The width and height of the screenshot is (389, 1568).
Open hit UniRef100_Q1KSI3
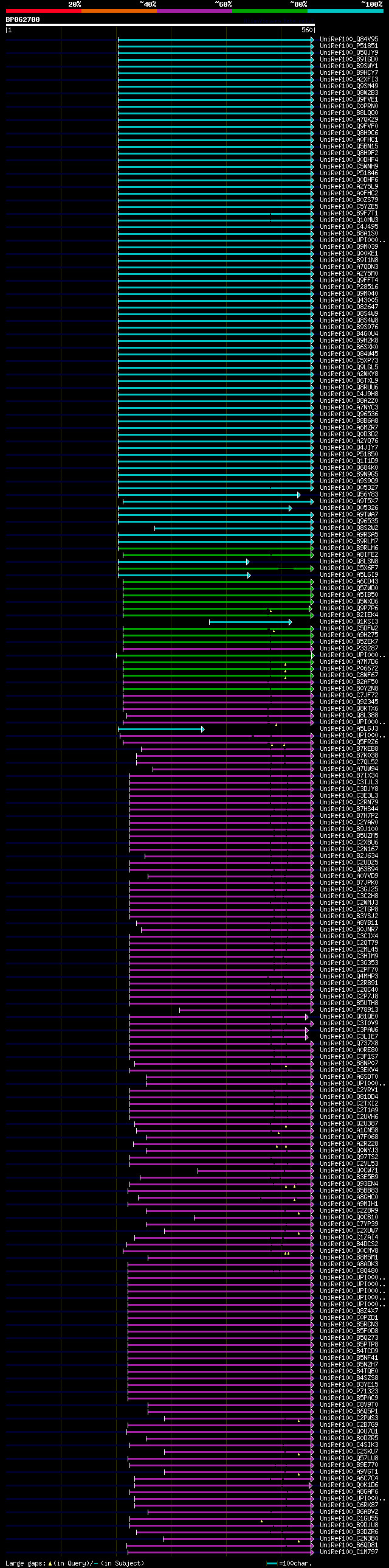pos(349,622)
